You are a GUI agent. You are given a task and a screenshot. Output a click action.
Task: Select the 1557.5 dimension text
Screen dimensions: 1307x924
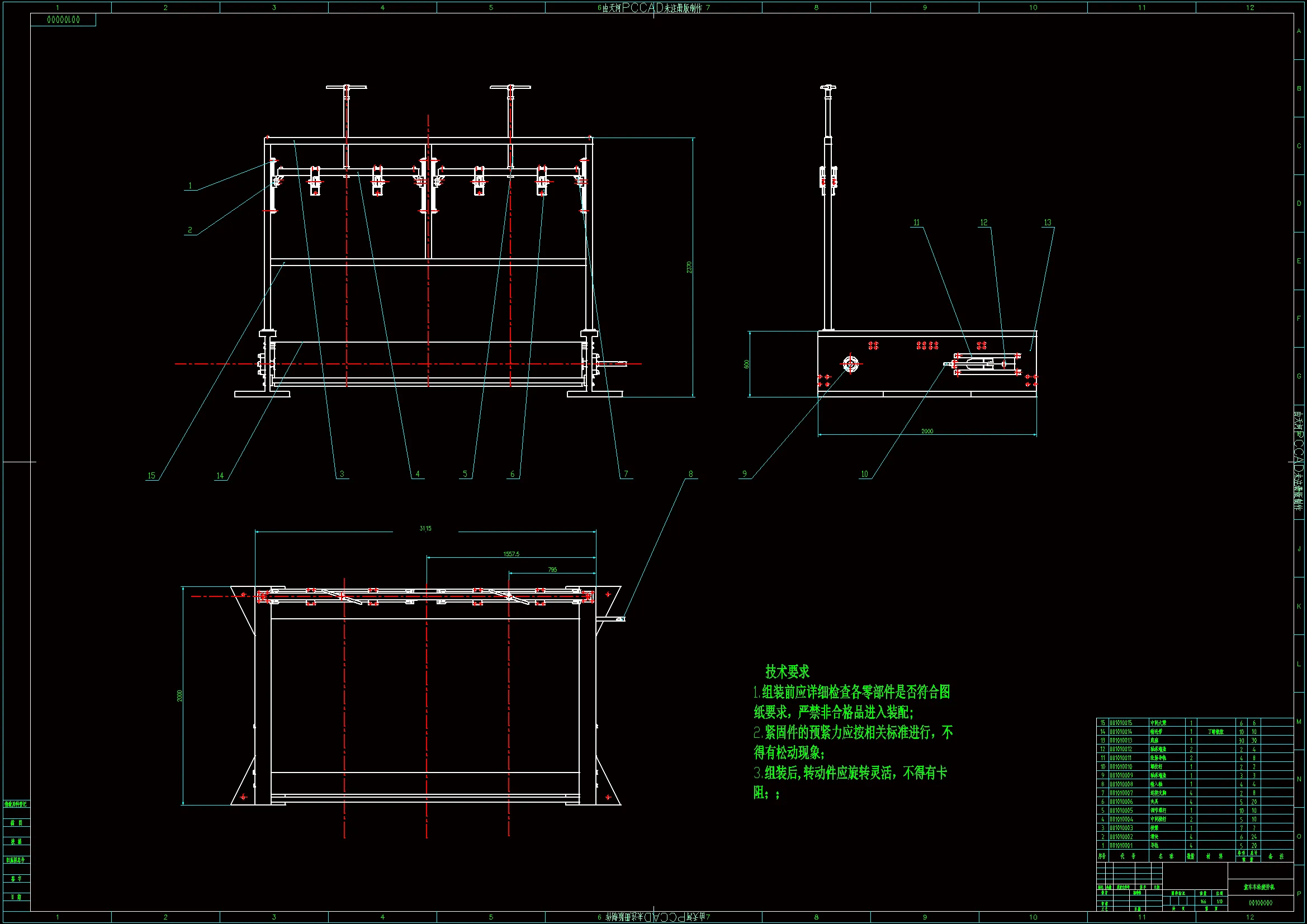point(511,554)
